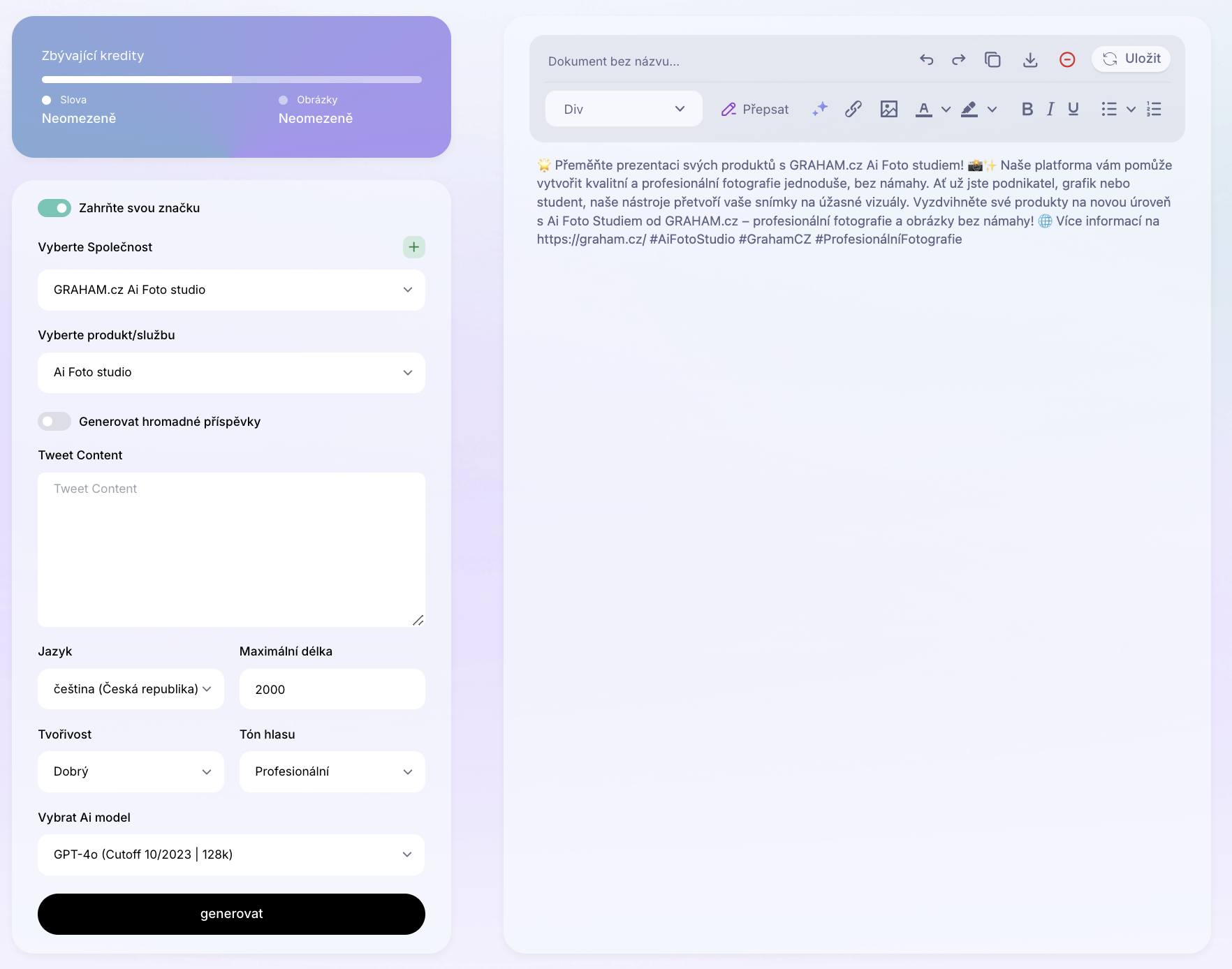Click the text color A icon
This screenshot has height=969, width=1232.
coord(924,109)
